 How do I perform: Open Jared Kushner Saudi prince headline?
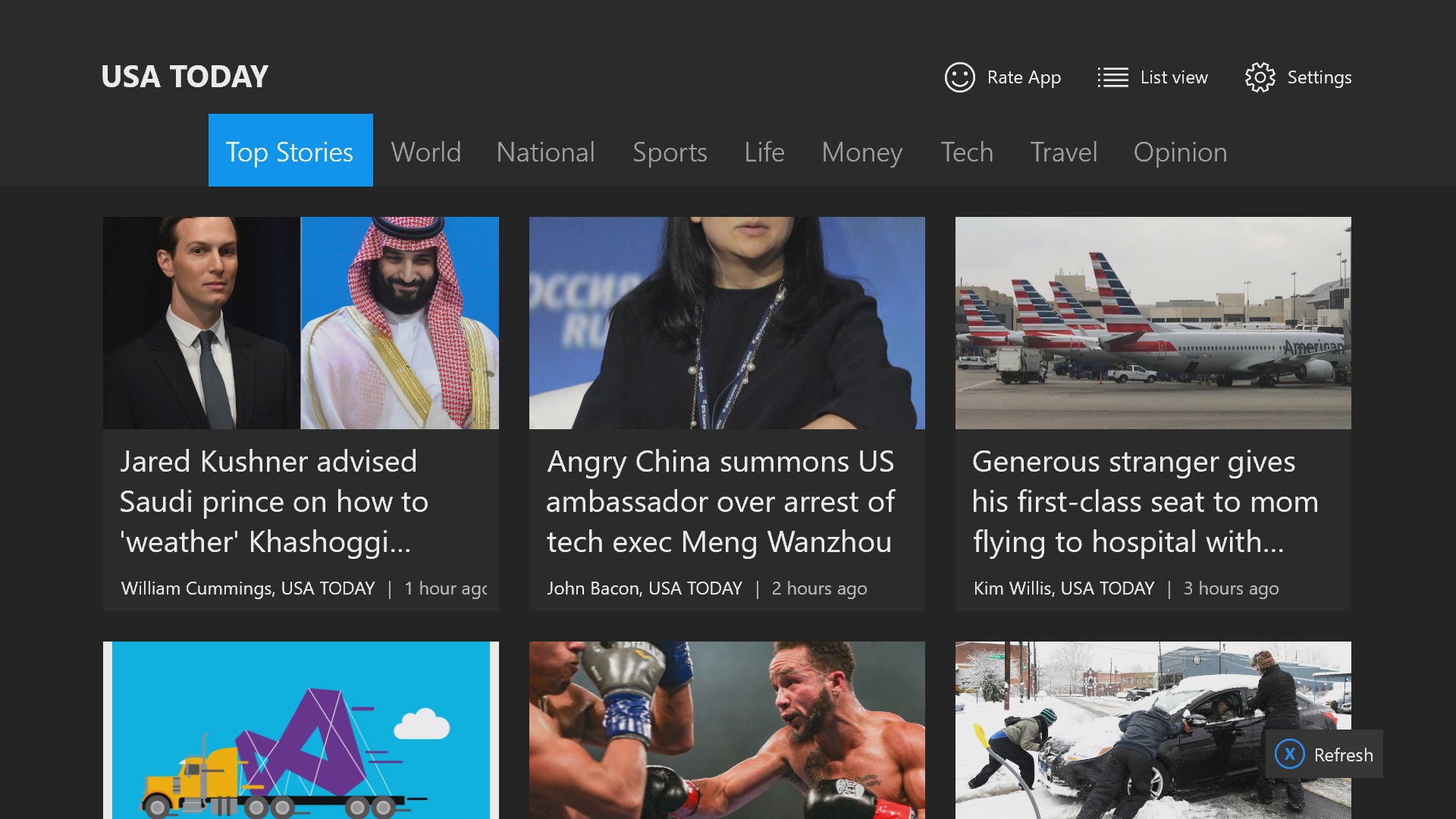(x=273, y=501)
